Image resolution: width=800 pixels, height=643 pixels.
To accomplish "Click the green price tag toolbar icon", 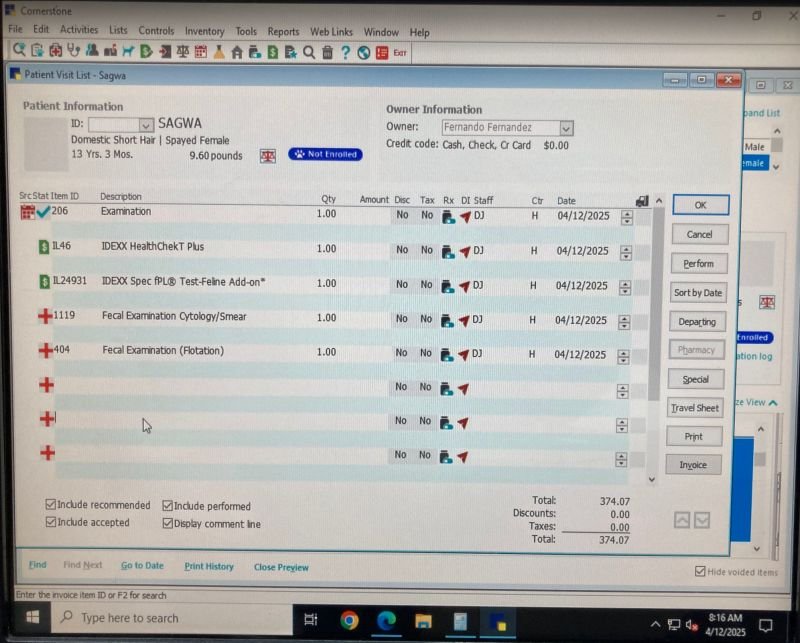I will pyautogui.click(x=146, y=51).
